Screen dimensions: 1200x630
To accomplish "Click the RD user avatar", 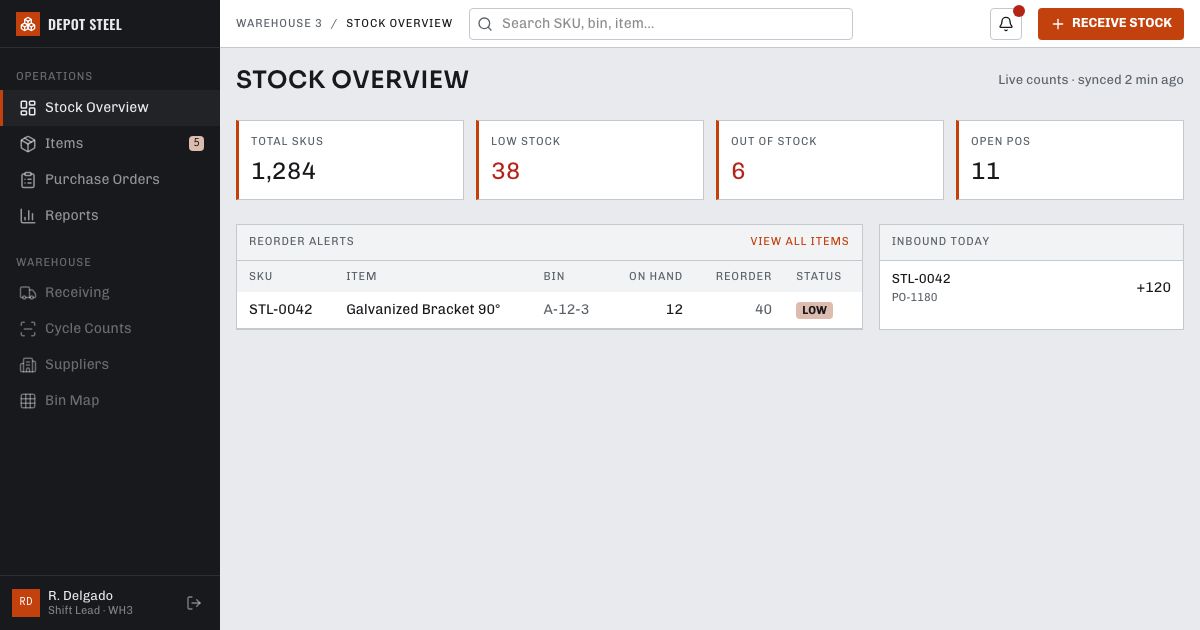I will (x=26, y=603).
